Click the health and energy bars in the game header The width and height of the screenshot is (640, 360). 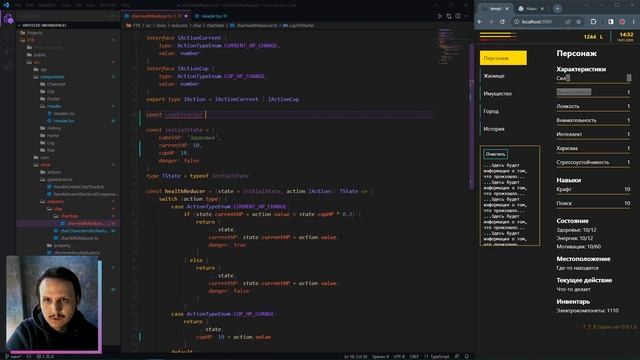pyautogui.click(x=498, y=36)
